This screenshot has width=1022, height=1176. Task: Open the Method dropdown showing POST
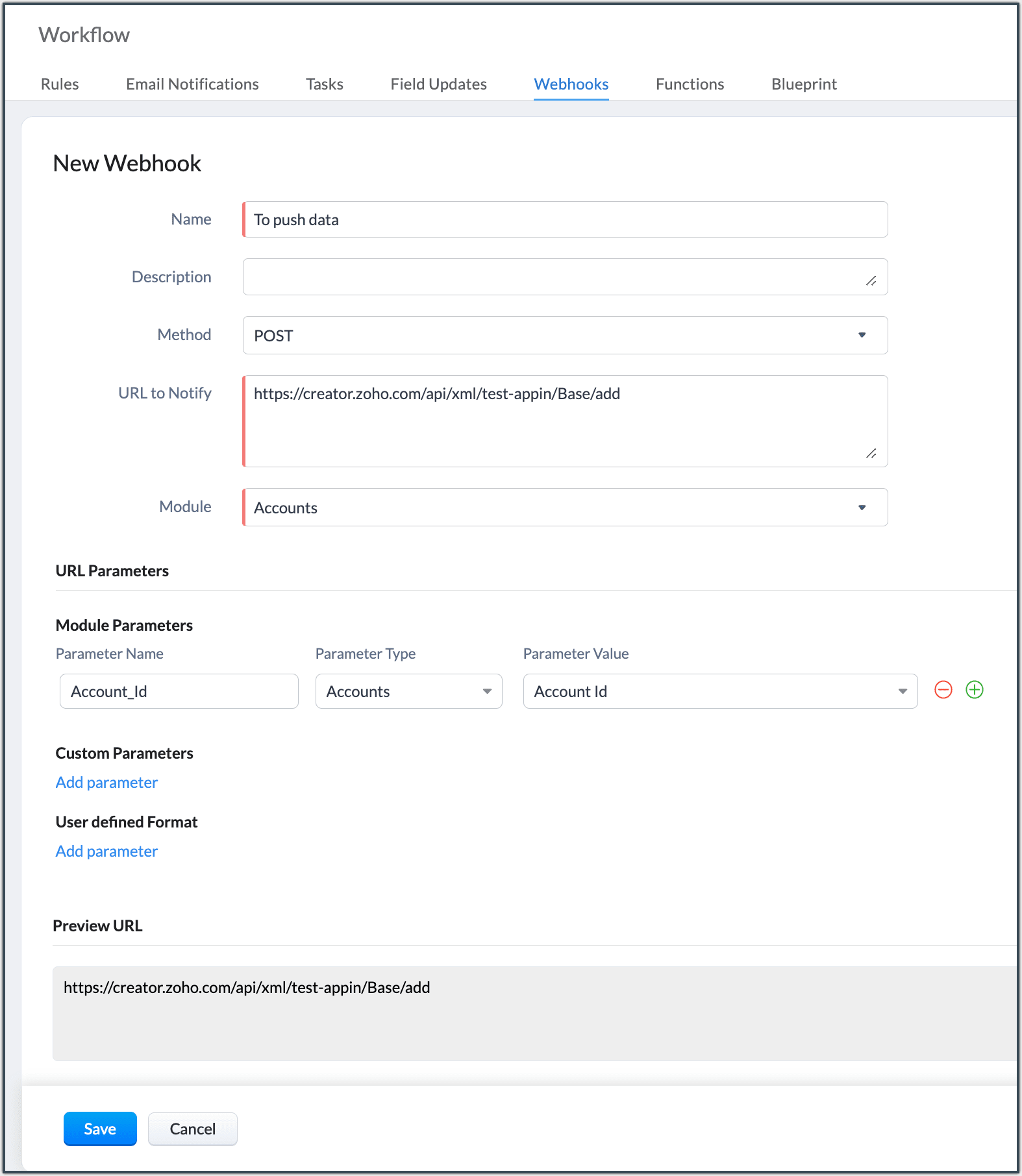click(x=565, y=336)
